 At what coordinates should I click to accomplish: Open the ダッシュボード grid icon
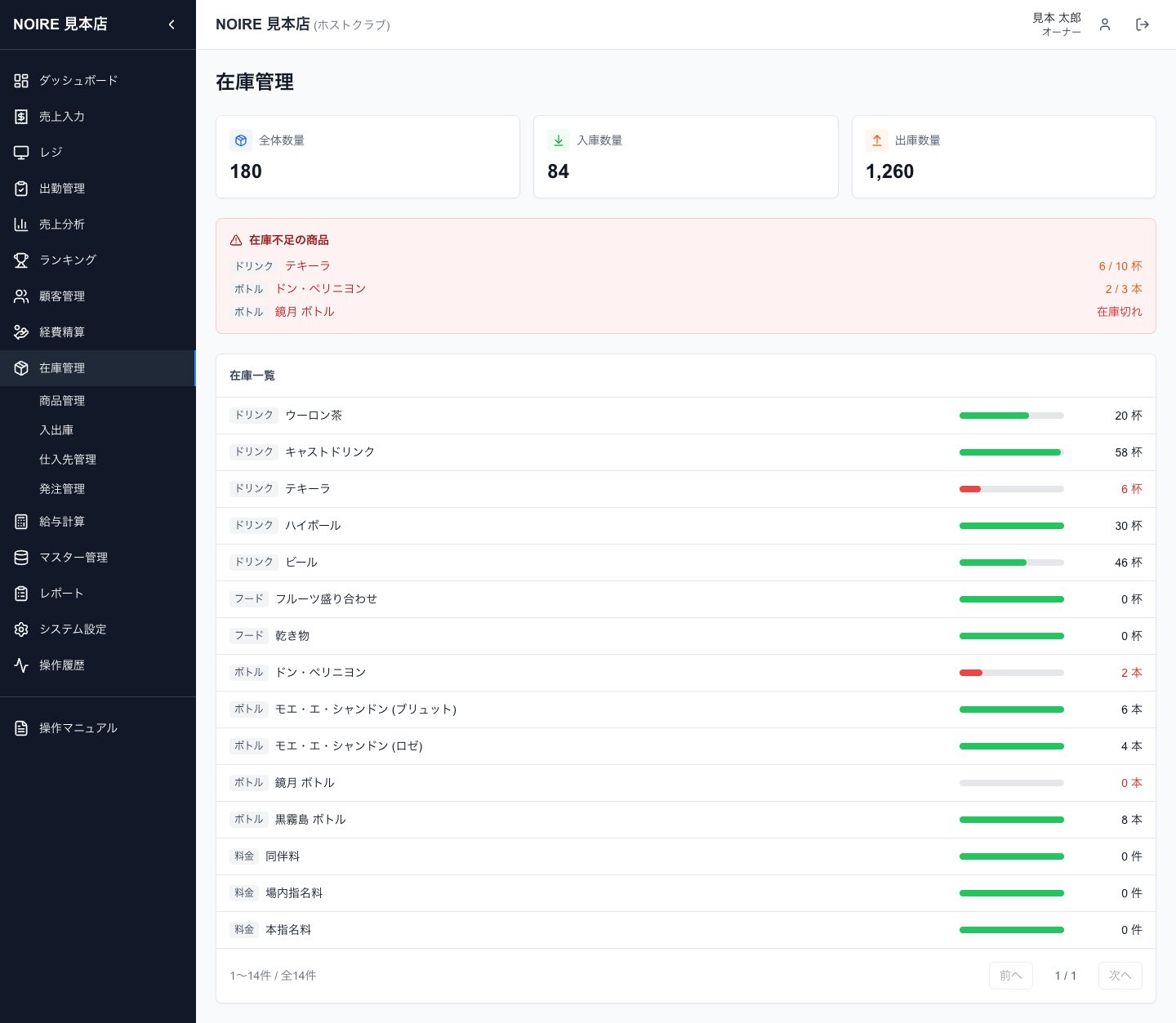[21, 81]
